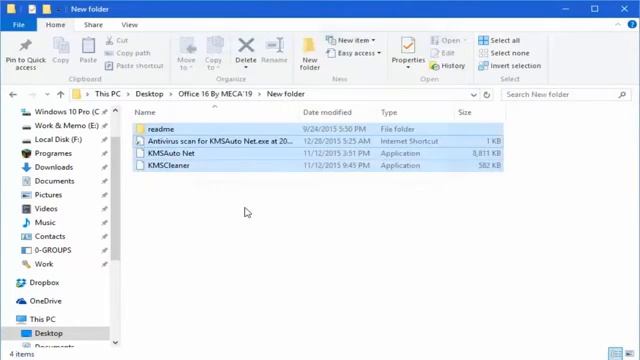Image resolution: width=640 pixels, height=360 pixels.
Task: Open Local Disk (F:) in sidebar
Action: tap(52, 140)
